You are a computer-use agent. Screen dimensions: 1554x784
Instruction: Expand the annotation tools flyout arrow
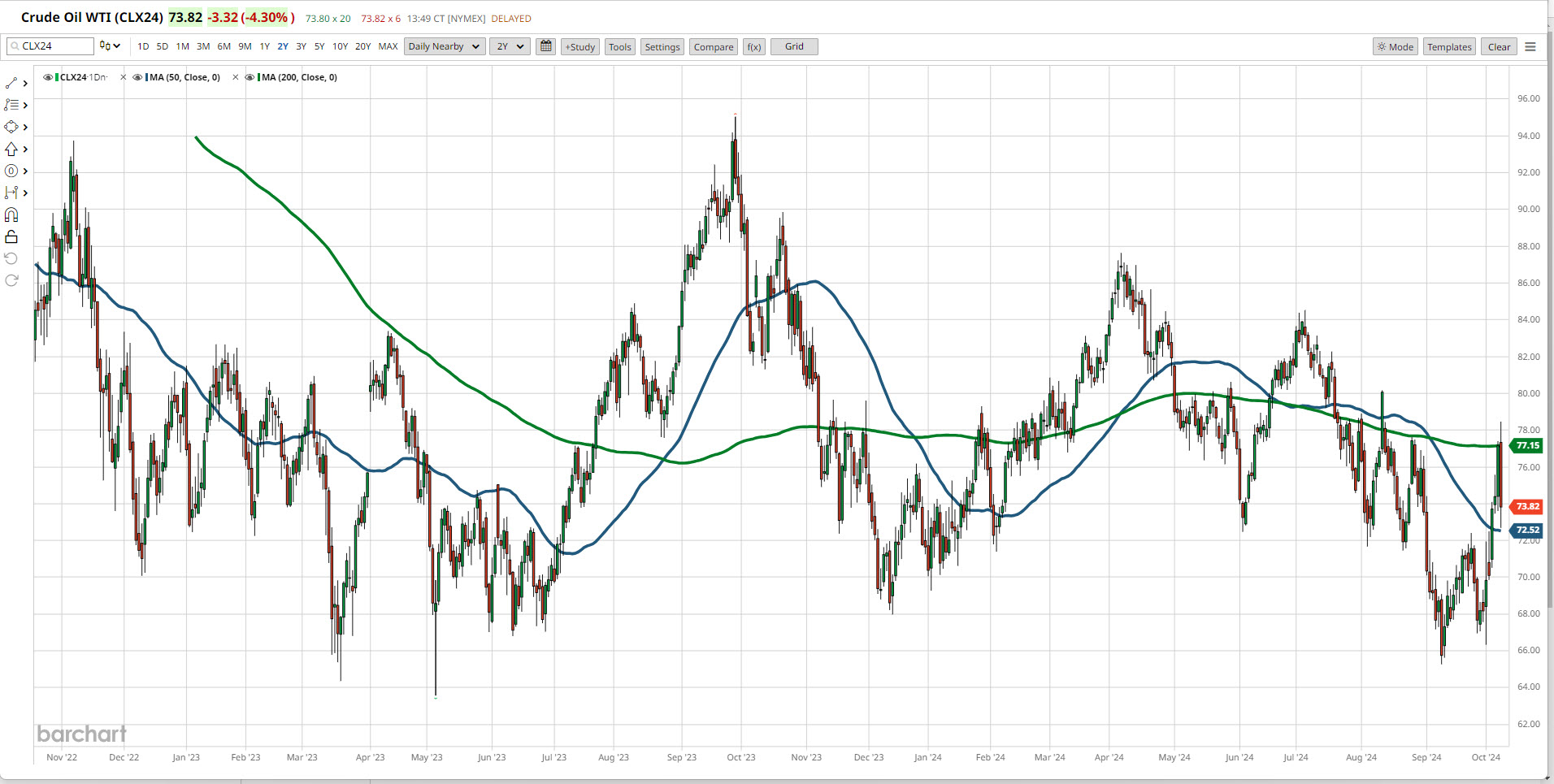click(x=25, y=171)
